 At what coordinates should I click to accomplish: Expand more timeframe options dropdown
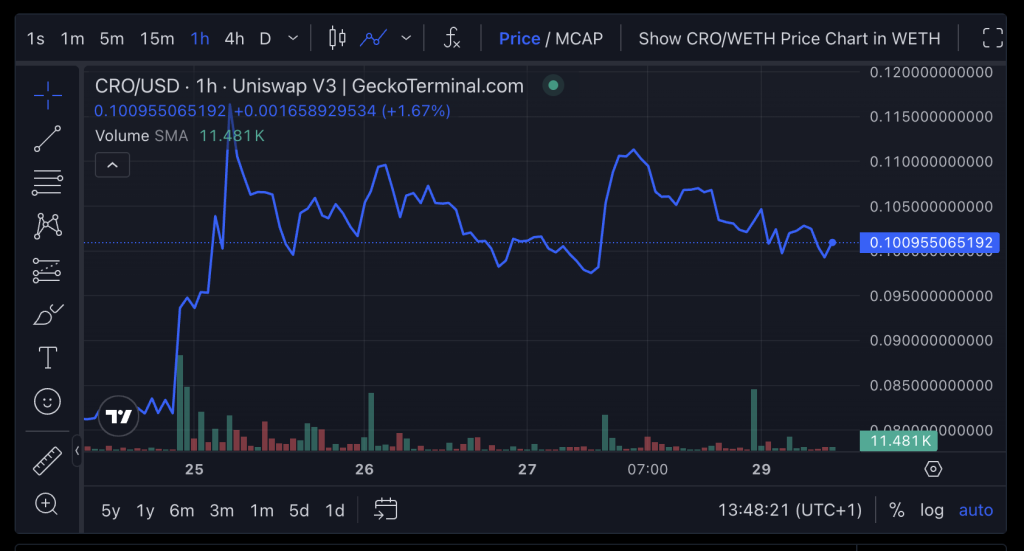[293, 39]
